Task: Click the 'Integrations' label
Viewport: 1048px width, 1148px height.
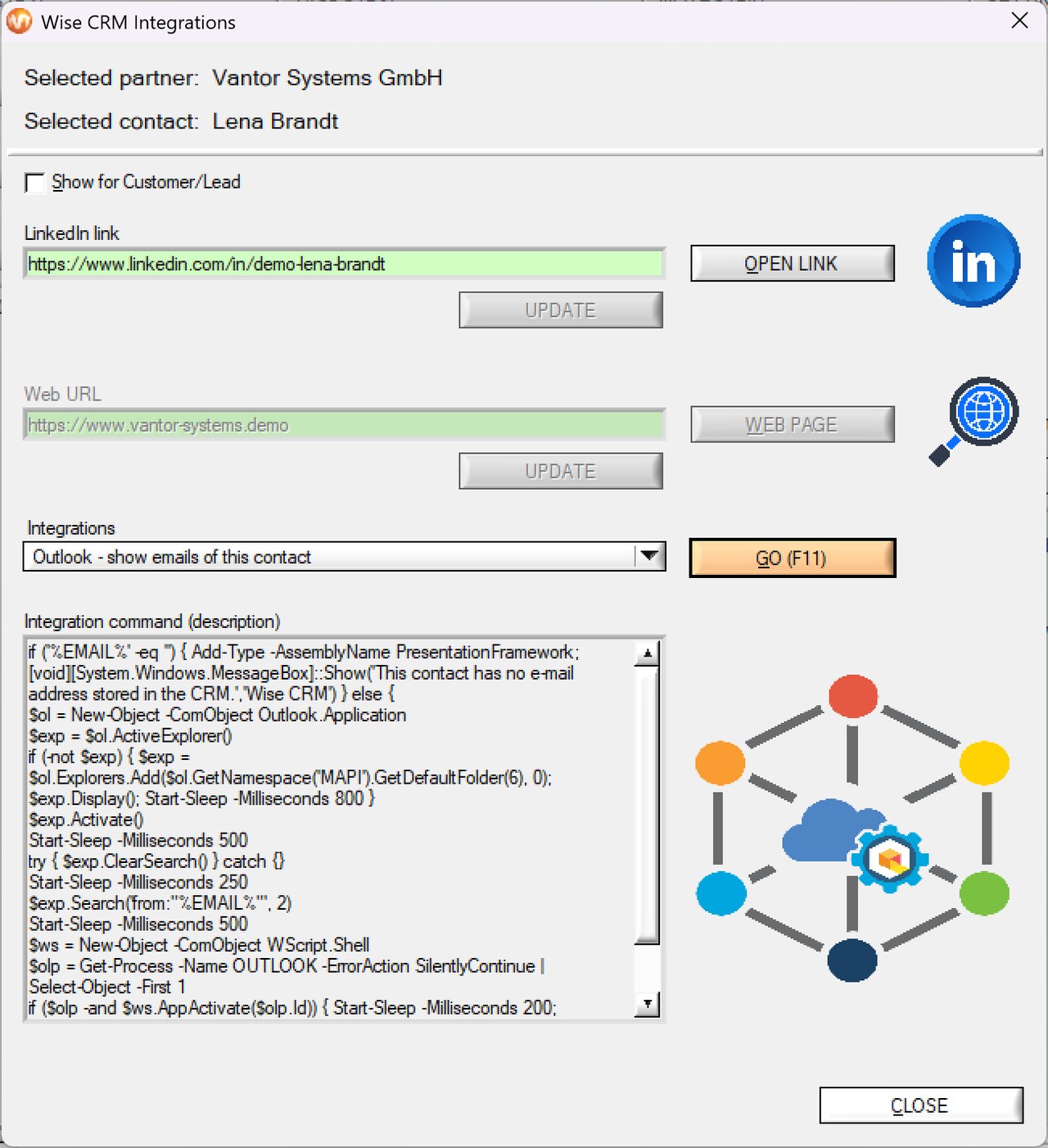Action: pyautogui.click(x=71, y=528)
